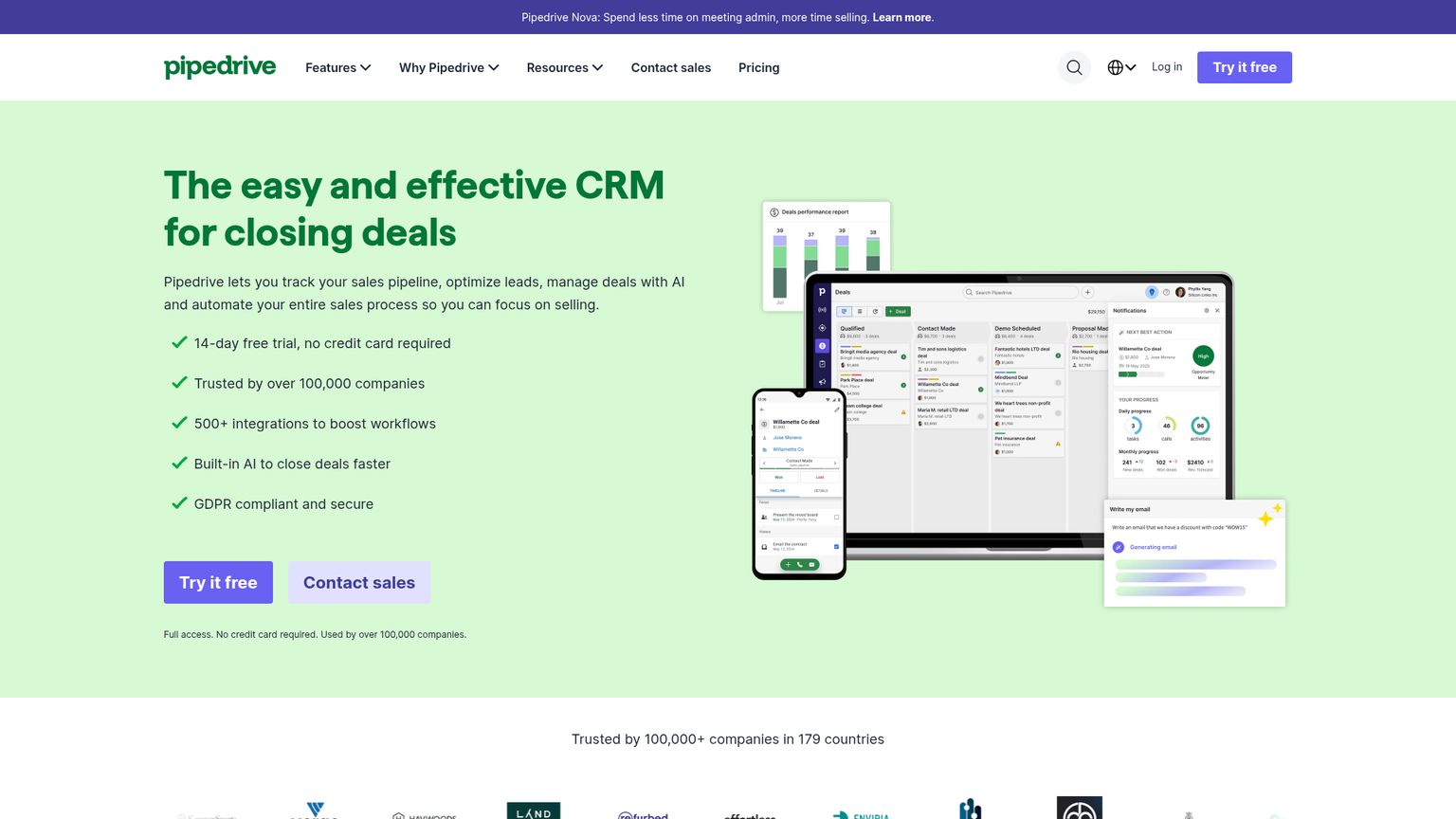
Task: Click text 14-day free trial, no credit card required
Action: 322,343
